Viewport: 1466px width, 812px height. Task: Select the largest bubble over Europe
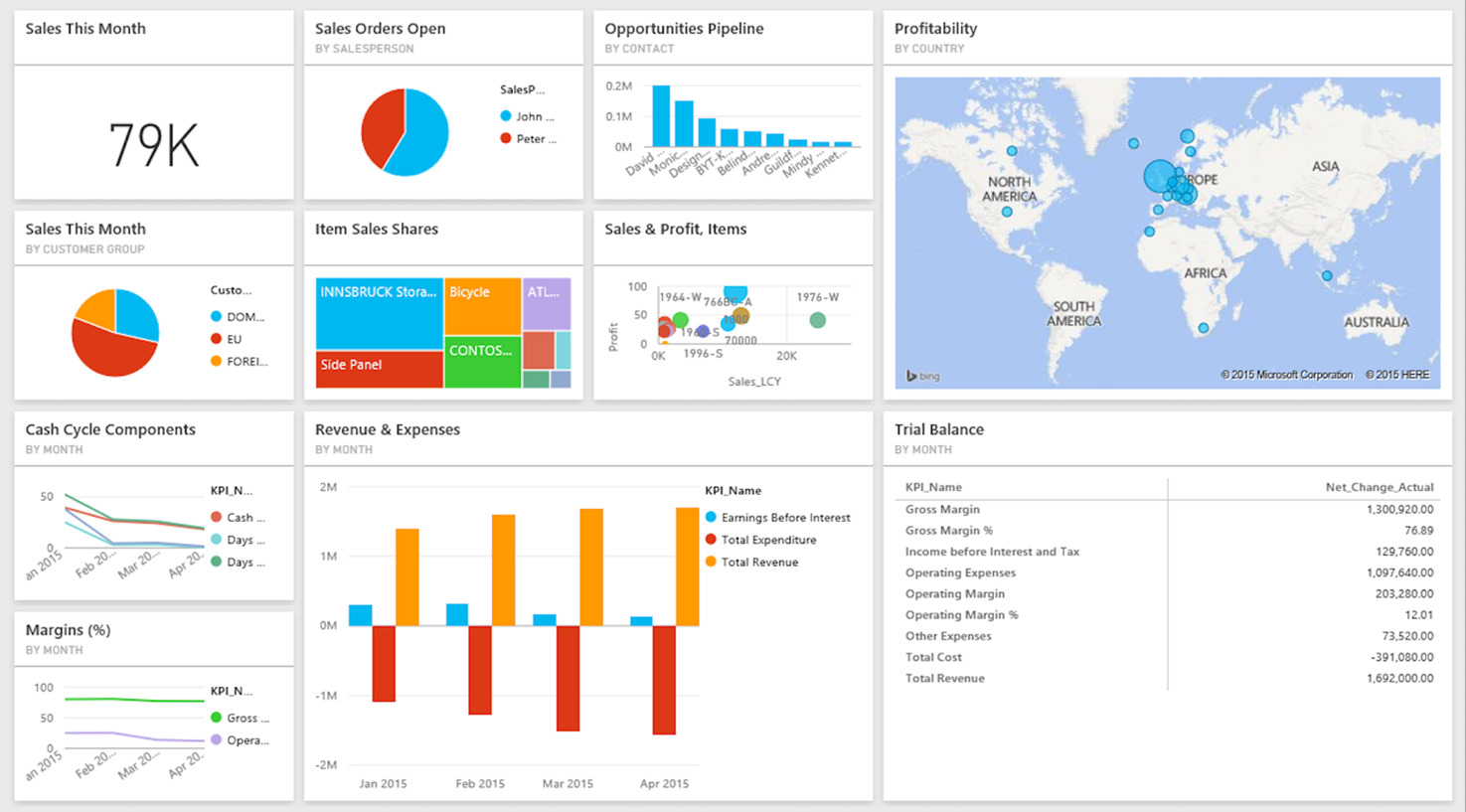(1159, 177)
